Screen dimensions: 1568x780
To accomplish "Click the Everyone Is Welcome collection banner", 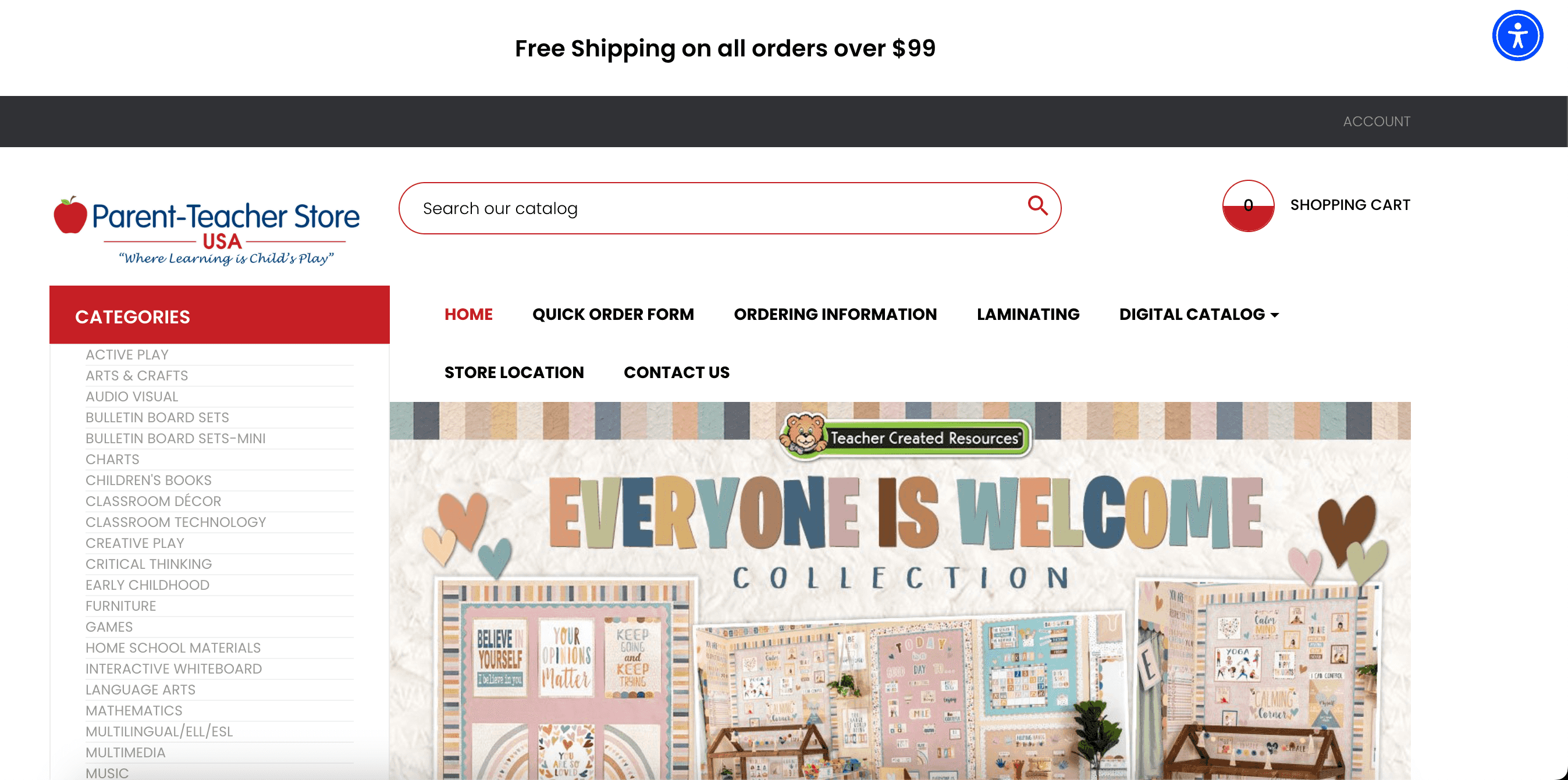I will (x=899, y=590).
